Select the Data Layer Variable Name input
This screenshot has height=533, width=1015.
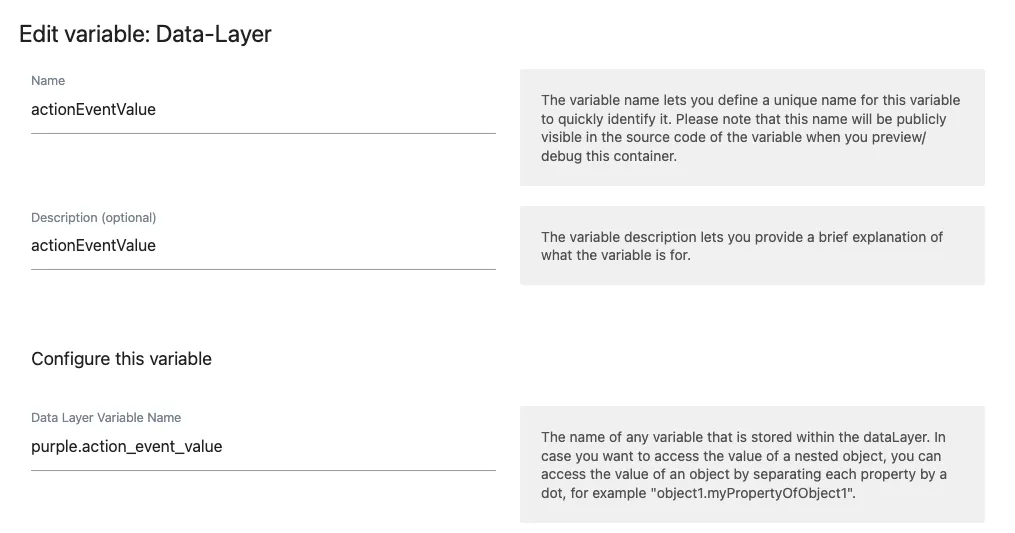click(263, 446)
